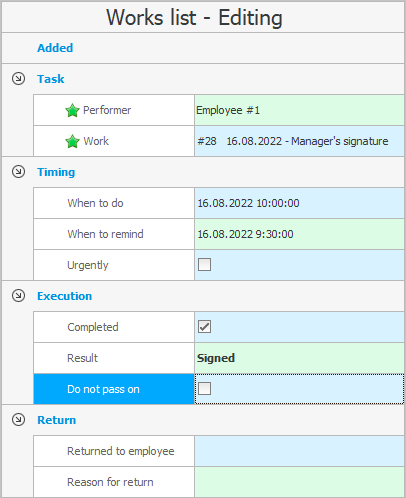
Task: Edit the When to remind date value
Action: [299, 234]
